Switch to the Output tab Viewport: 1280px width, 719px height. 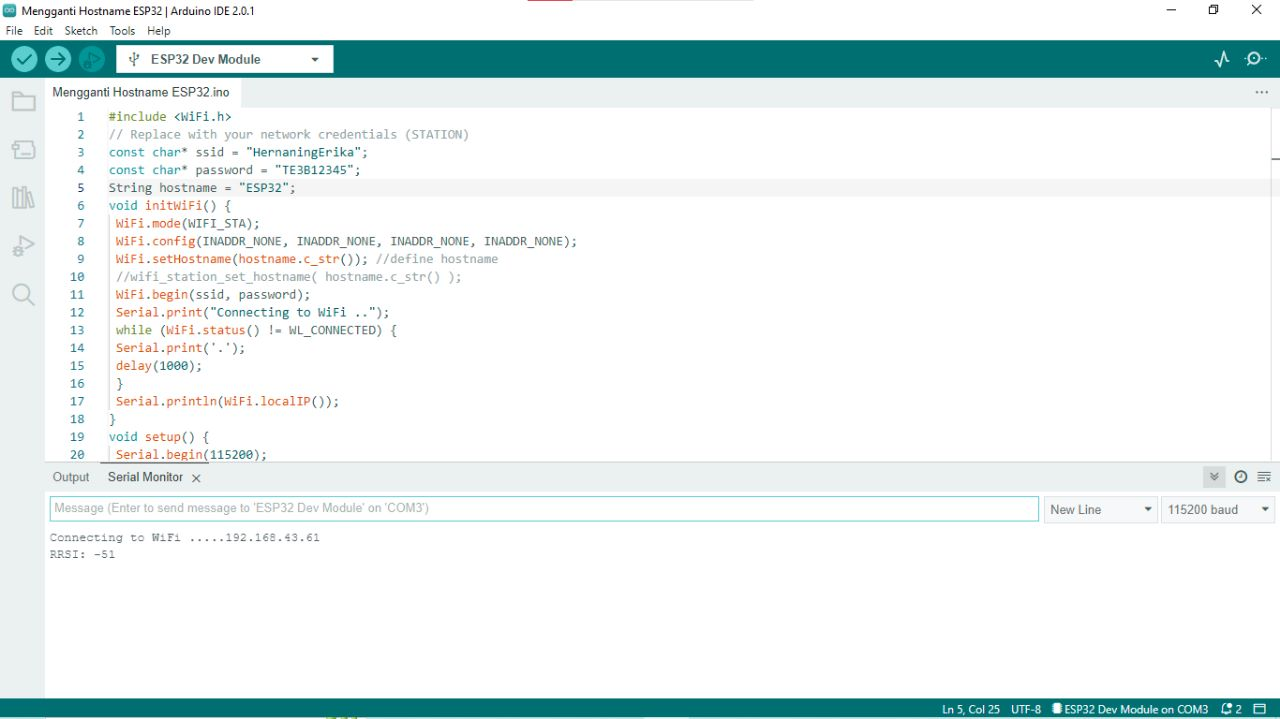click(71, 477)
